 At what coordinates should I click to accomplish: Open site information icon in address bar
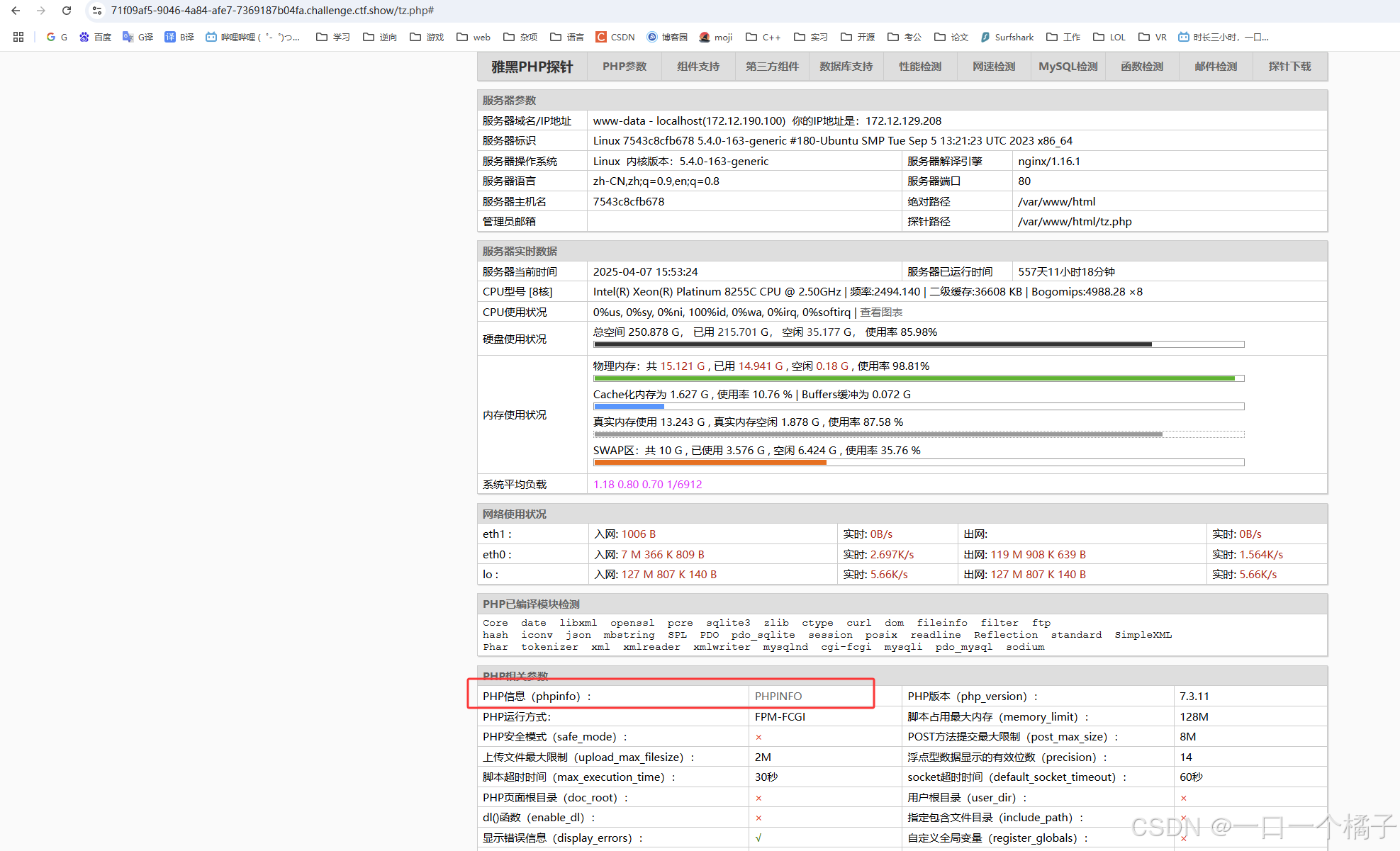(x=97, y=11)
